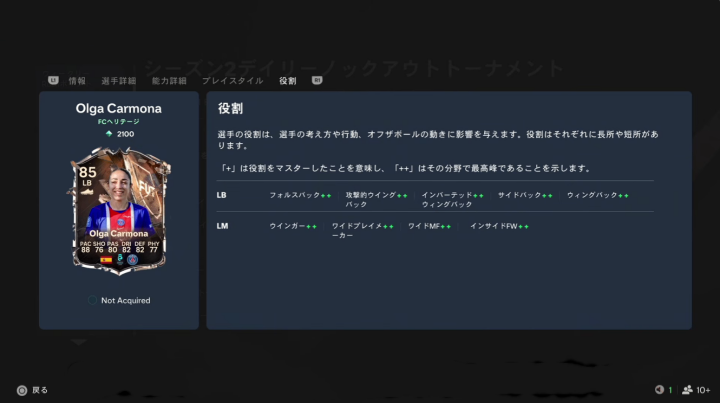Select the サイドバック role
This screenshot has width=720, height=403.
[525, 195]
